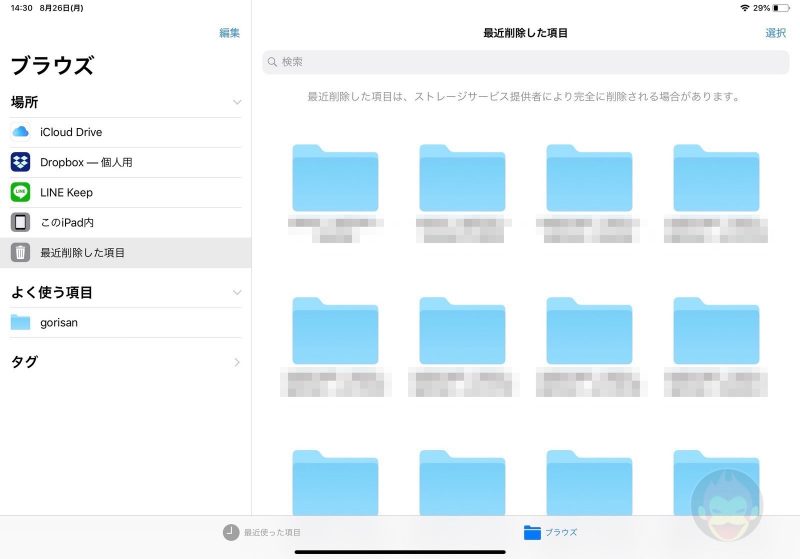Open third folder in bottom row
This screenshot has height=559, width=800.
click(589, 482)
